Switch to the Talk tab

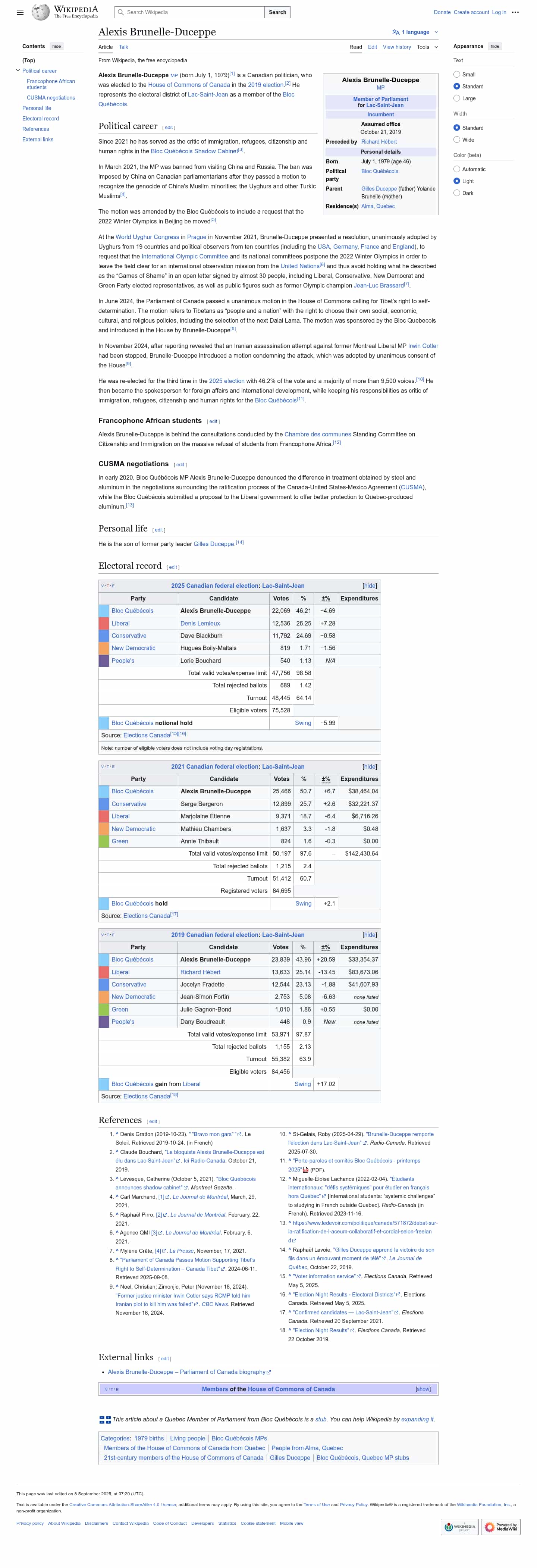pyautogui.click(x=123, y=47)
